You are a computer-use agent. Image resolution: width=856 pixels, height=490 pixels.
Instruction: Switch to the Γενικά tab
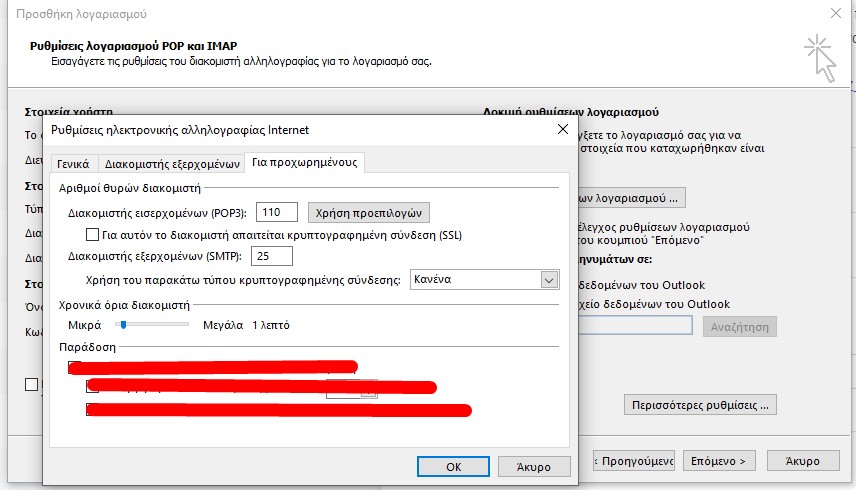click(x=72, y=163)
